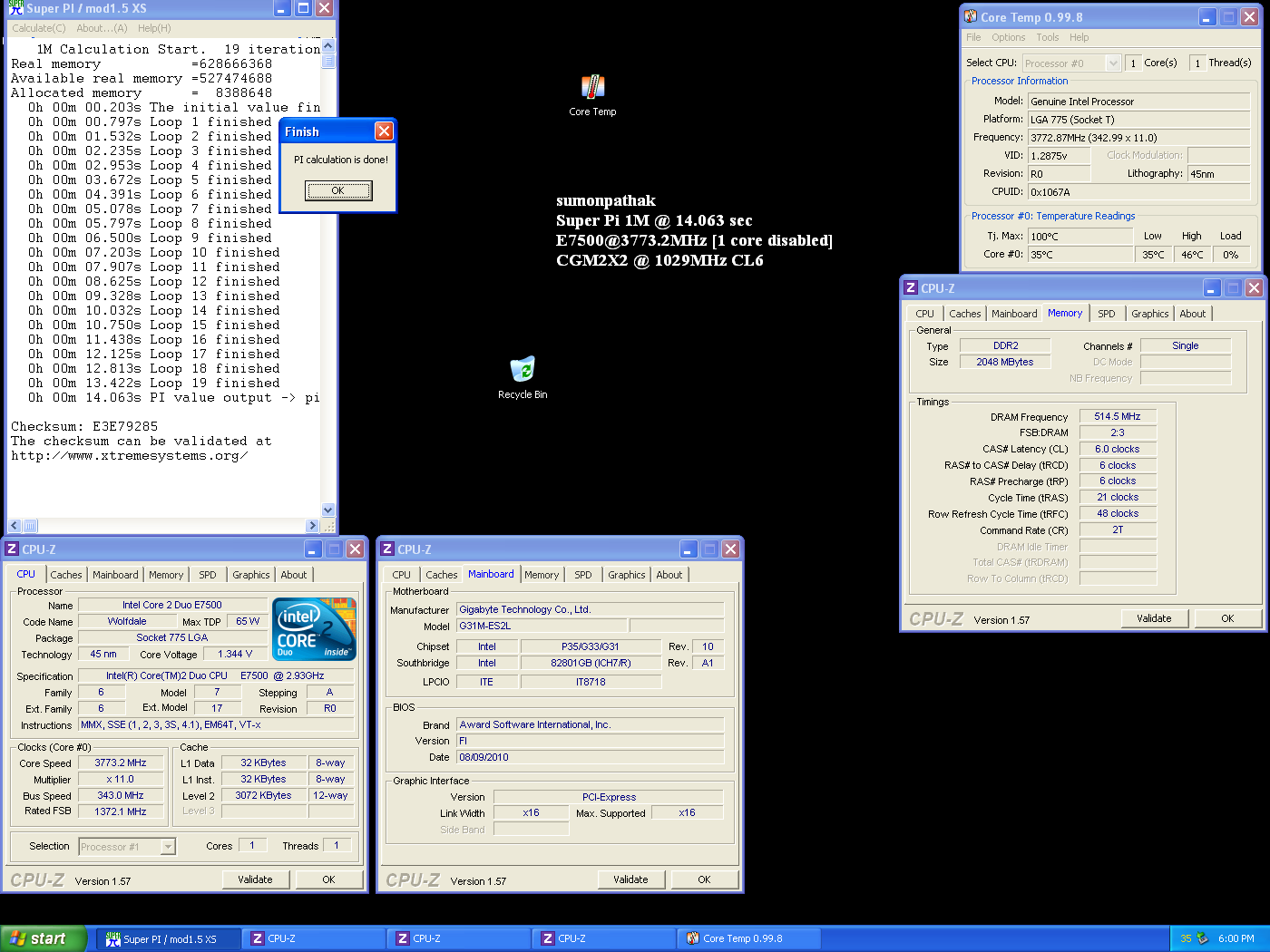Viewport: 1270px width, 952px height.
Task: Open Calculate menu in Super PI
Action: pyautogui.click(x=39, y=28)
